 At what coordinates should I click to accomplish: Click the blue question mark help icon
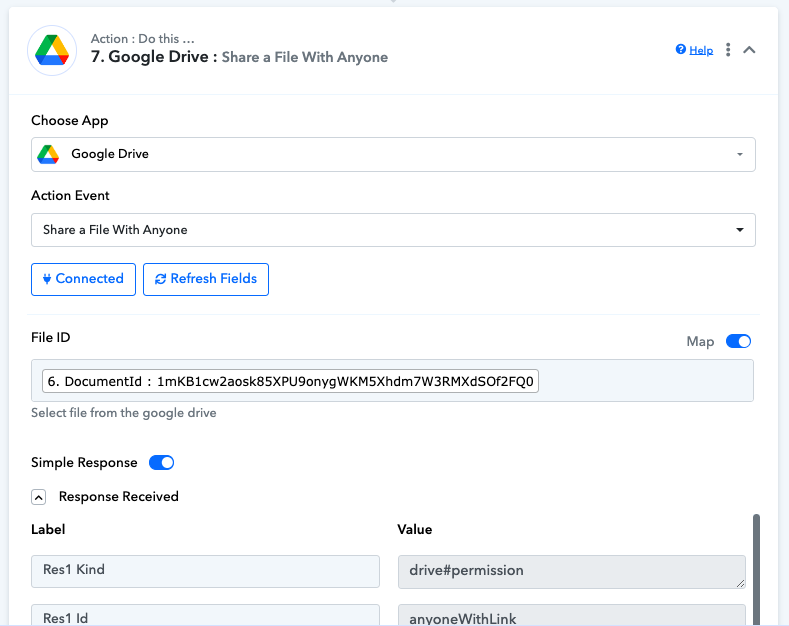point(680,49)
